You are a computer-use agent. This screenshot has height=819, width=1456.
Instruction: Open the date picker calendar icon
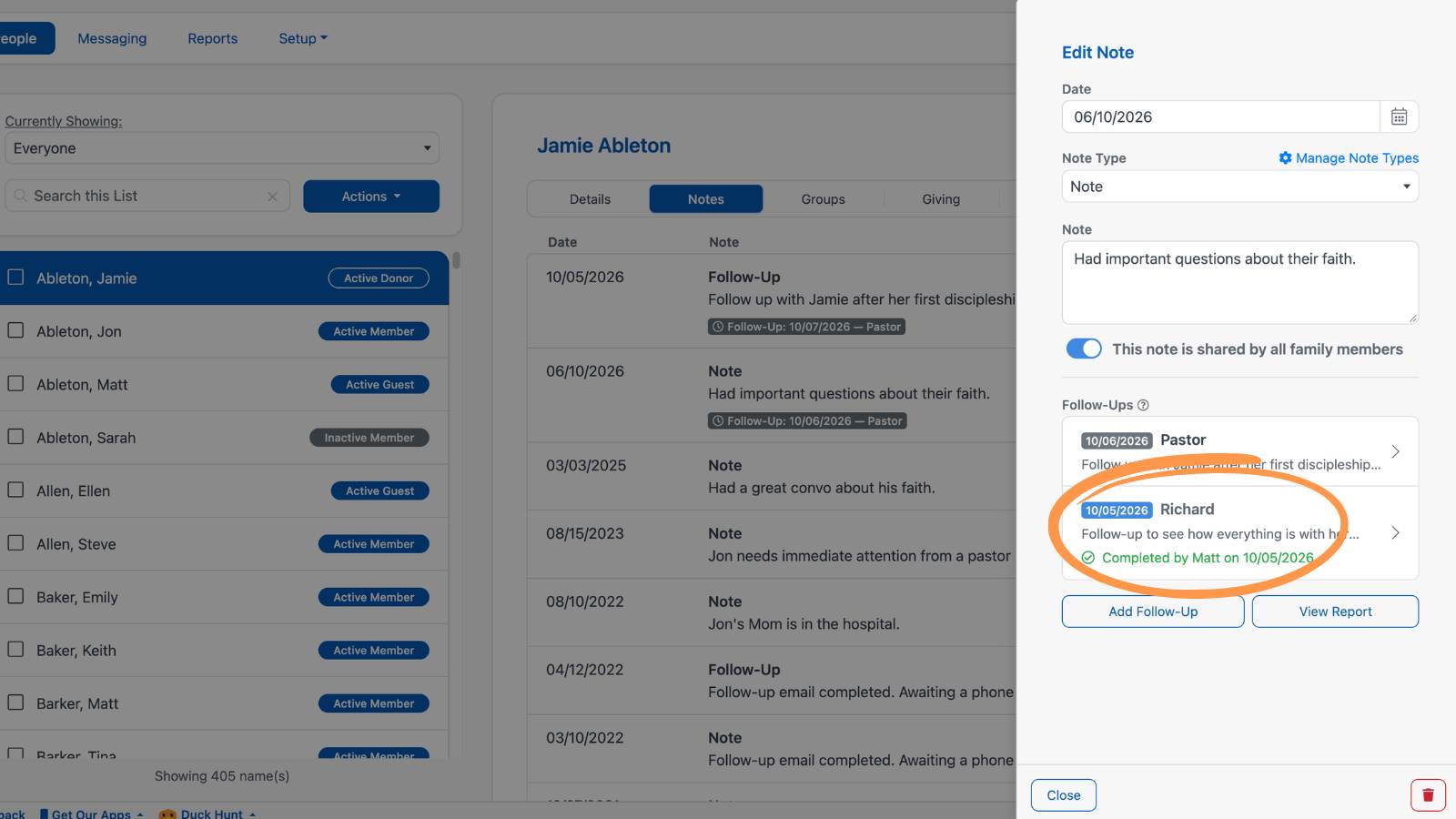click(1399, 116)
